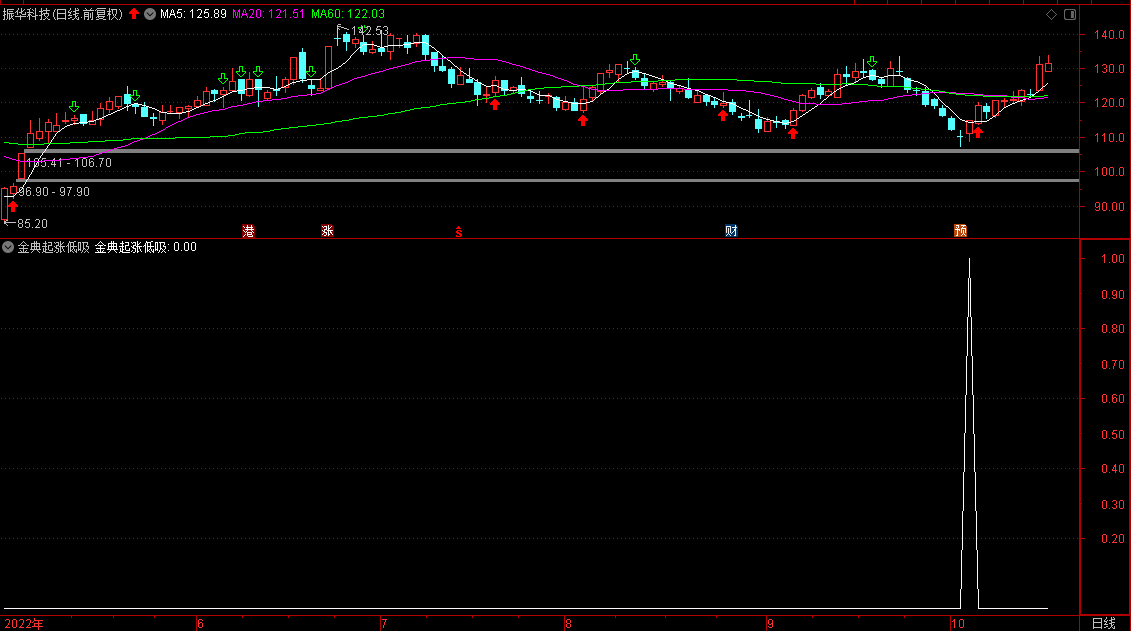The height and width of the screenshot is (631, 1131).
Task: Select the gray support line labeled 105.41 - 106.70
Action: pos(552,151)
